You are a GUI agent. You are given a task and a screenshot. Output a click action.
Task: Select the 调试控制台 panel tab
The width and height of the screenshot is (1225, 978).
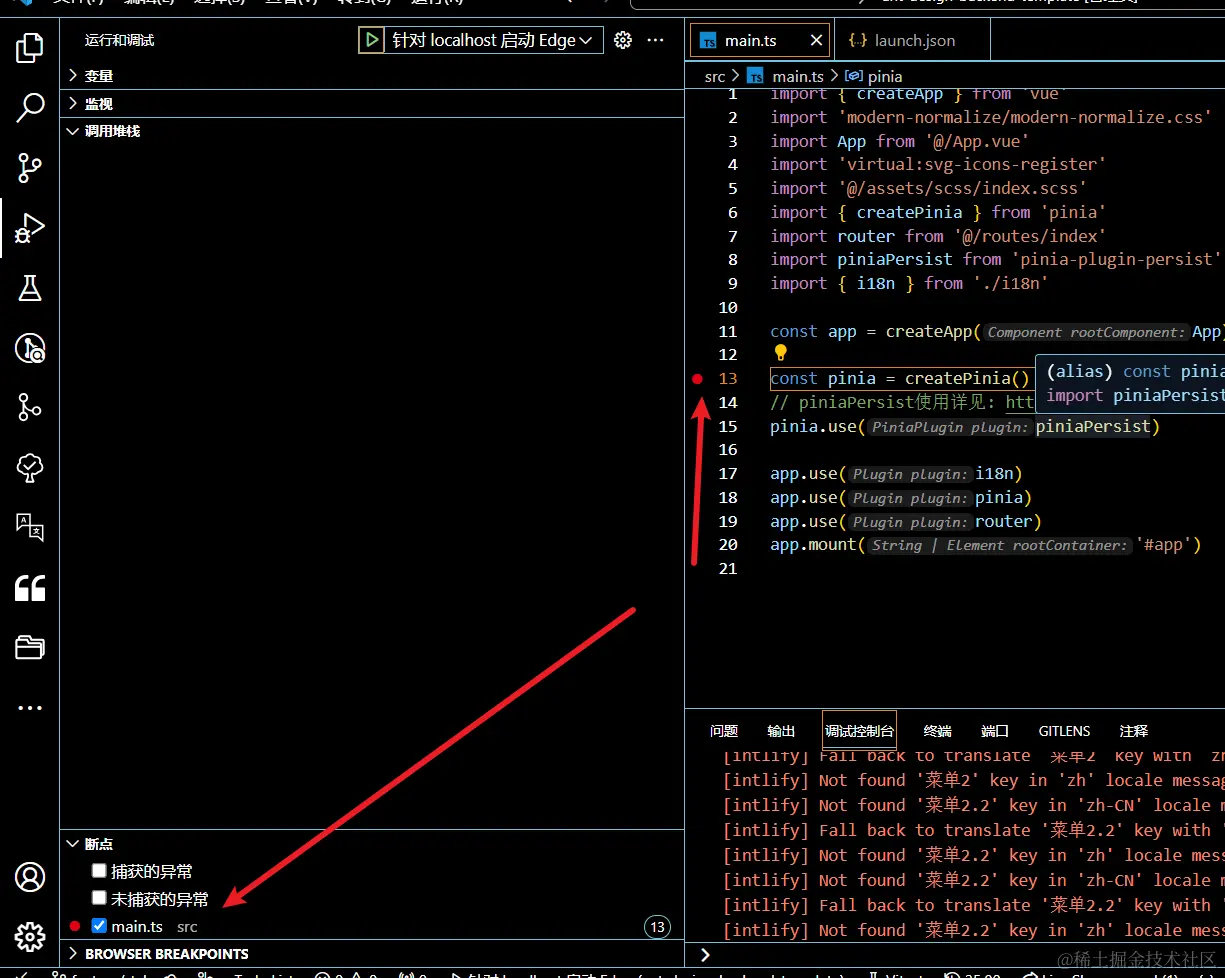click(859, 731)
